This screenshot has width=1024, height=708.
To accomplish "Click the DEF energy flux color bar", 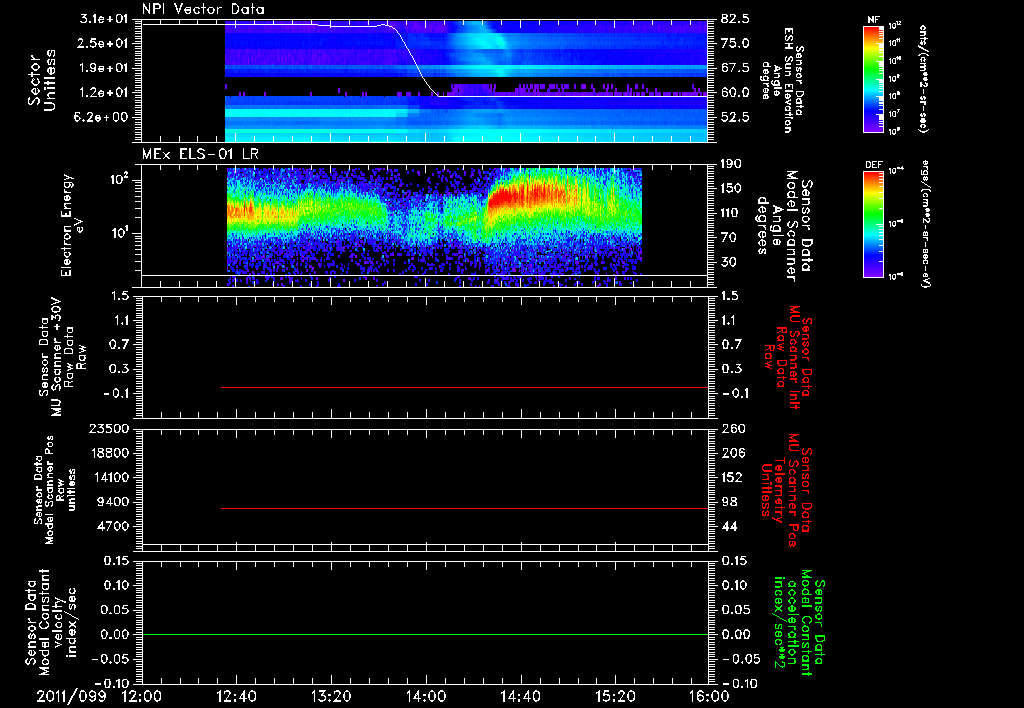I will pyautogui.click(x=874, y=223).
